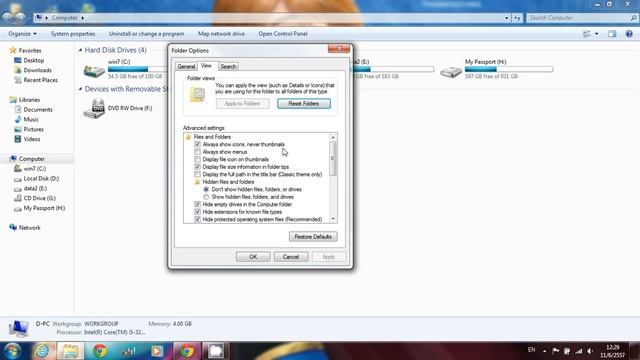Click OK in Folder Options
Screen dimensions: 640x360
pos(253,257)
